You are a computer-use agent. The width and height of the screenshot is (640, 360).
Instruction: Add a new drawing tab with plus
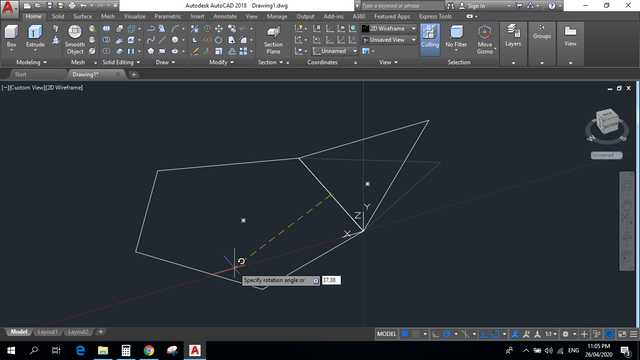(133, 74)
